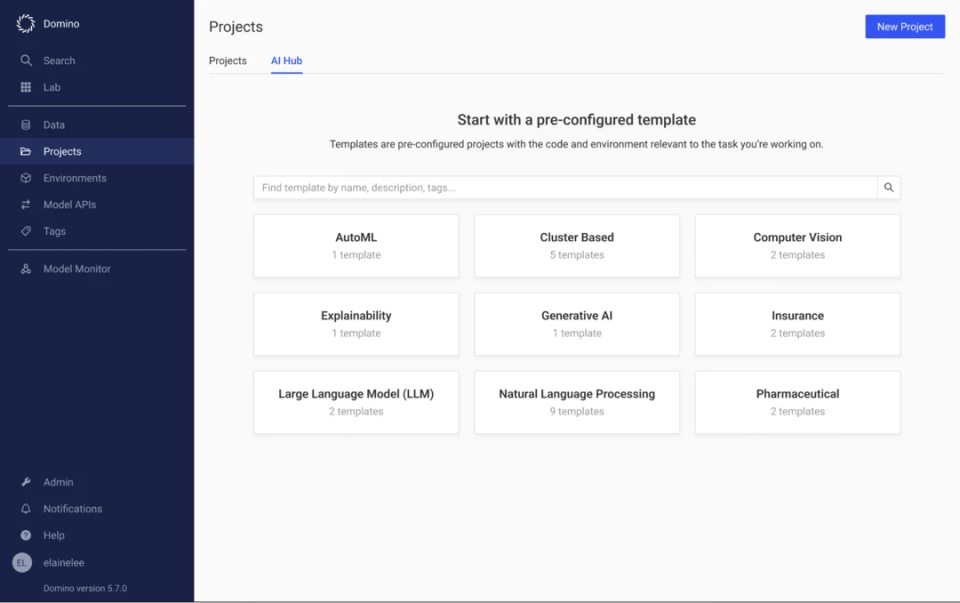
Task: Click the Find template search field
Action: click(565, 187)
